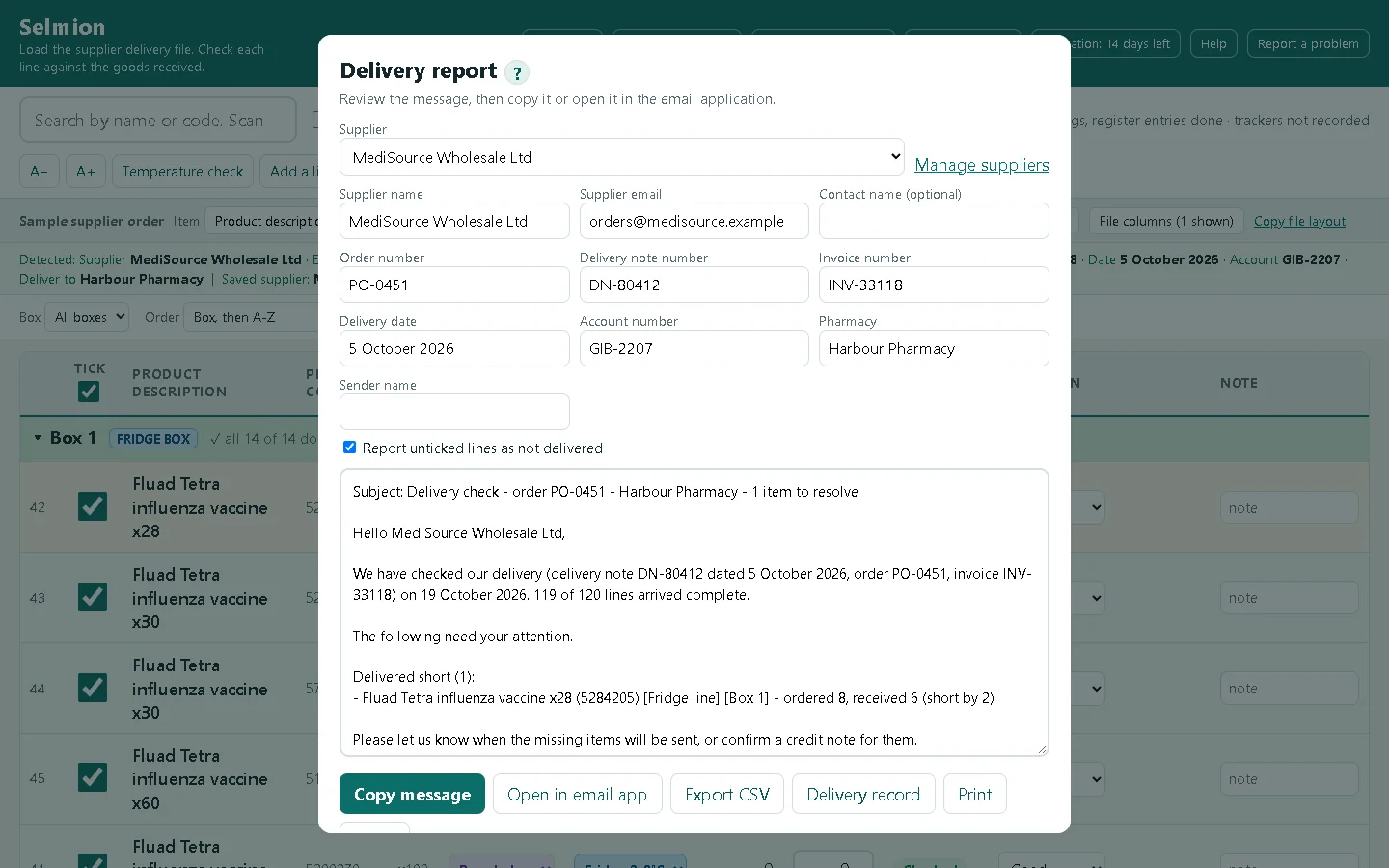Focus the Contact name (optional) field
The width and height of the screenshot is (1389, 868).
coord(934,221)
